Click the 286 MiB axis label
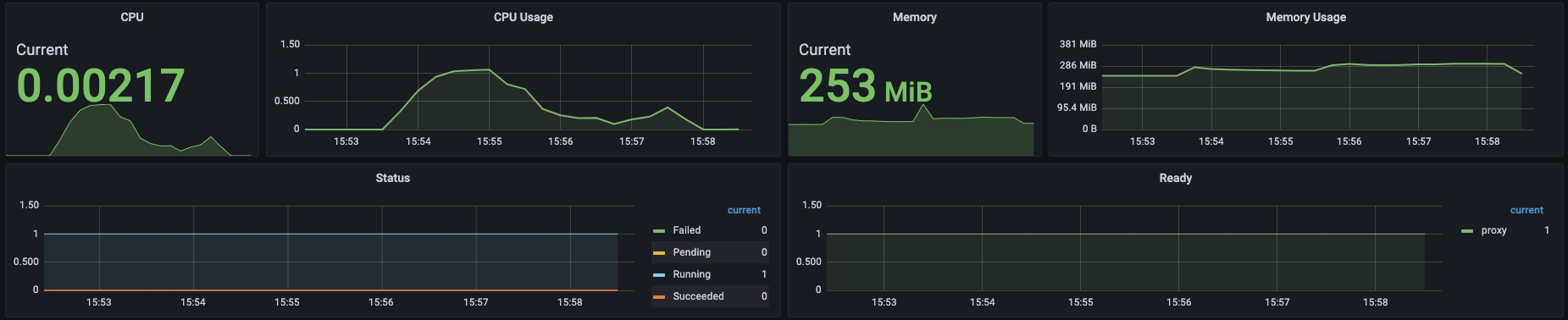The width and height of the screenshot is (1568, 320). click(x=1078, y=65)
